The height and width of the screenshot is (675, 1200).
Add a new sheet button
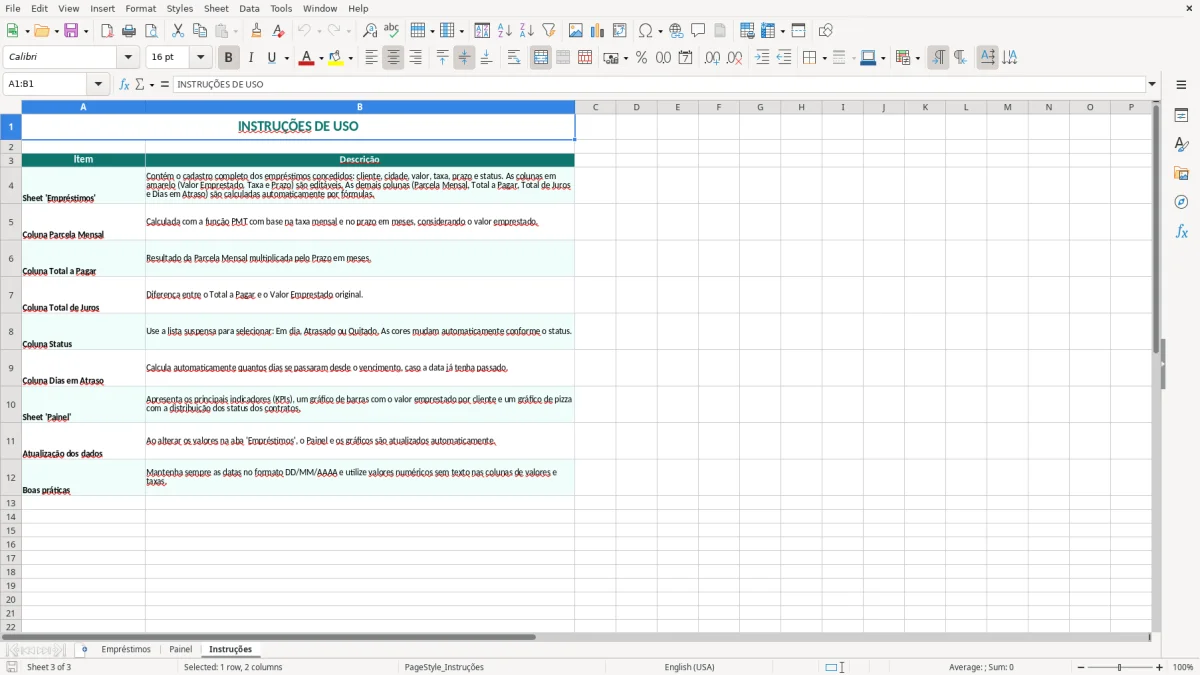point(84,650)
